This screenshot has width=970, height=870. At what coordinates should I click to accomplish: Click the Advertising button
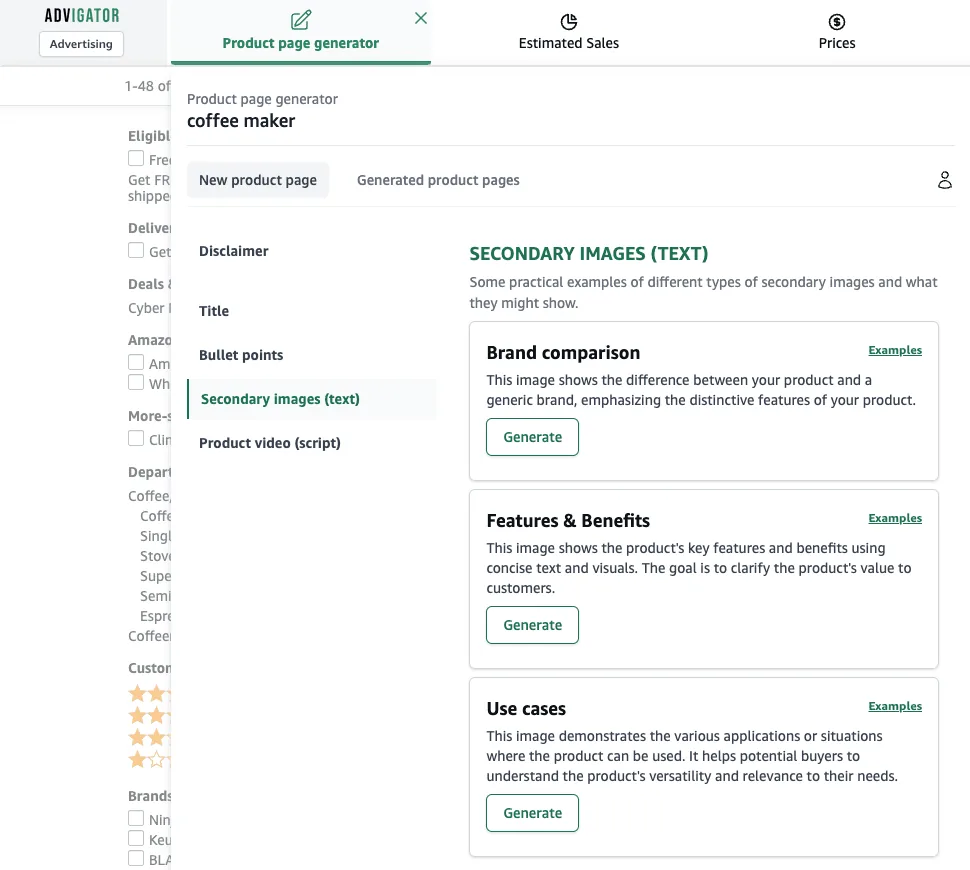tap(81, 44)
